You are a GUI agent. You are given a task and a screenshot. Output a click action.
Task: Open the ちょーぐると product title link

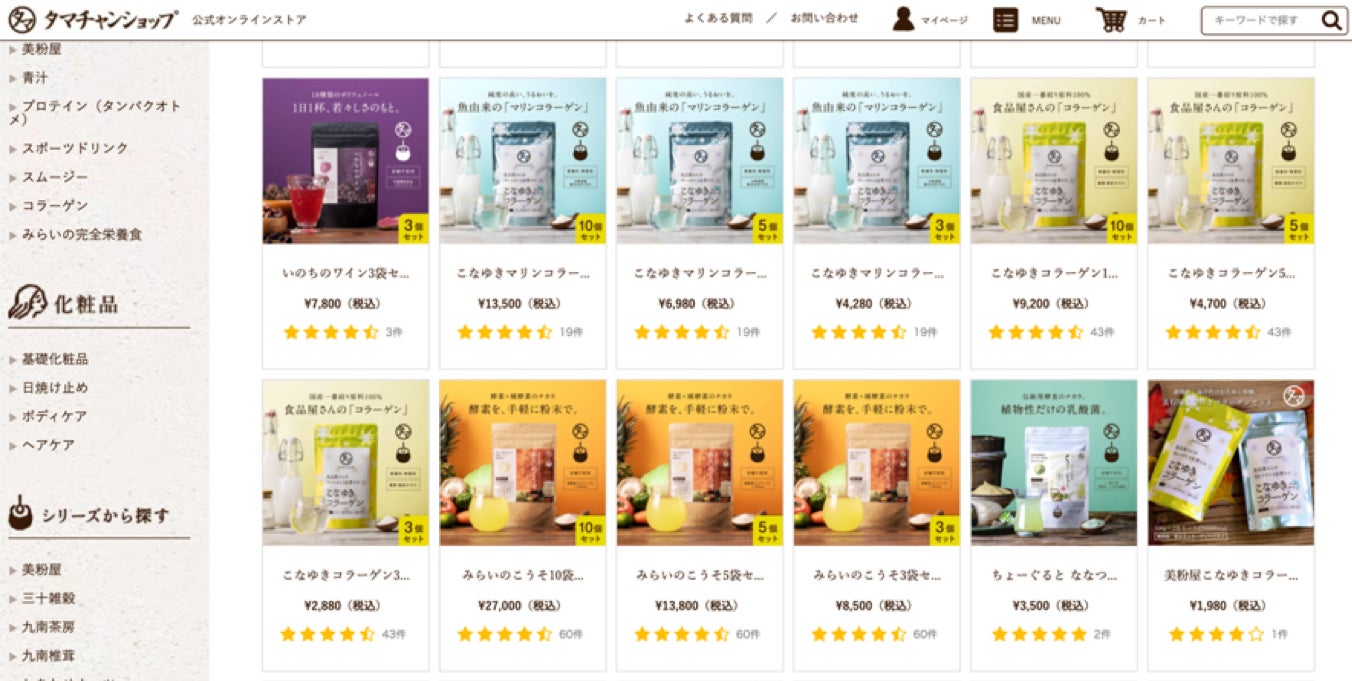click(1054, 576)
